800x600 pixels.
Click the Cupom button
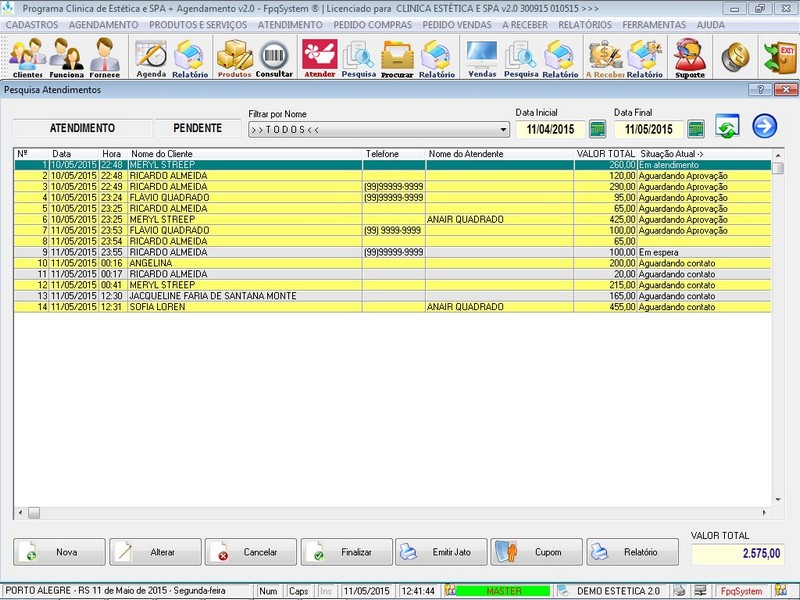pos(537,552)
